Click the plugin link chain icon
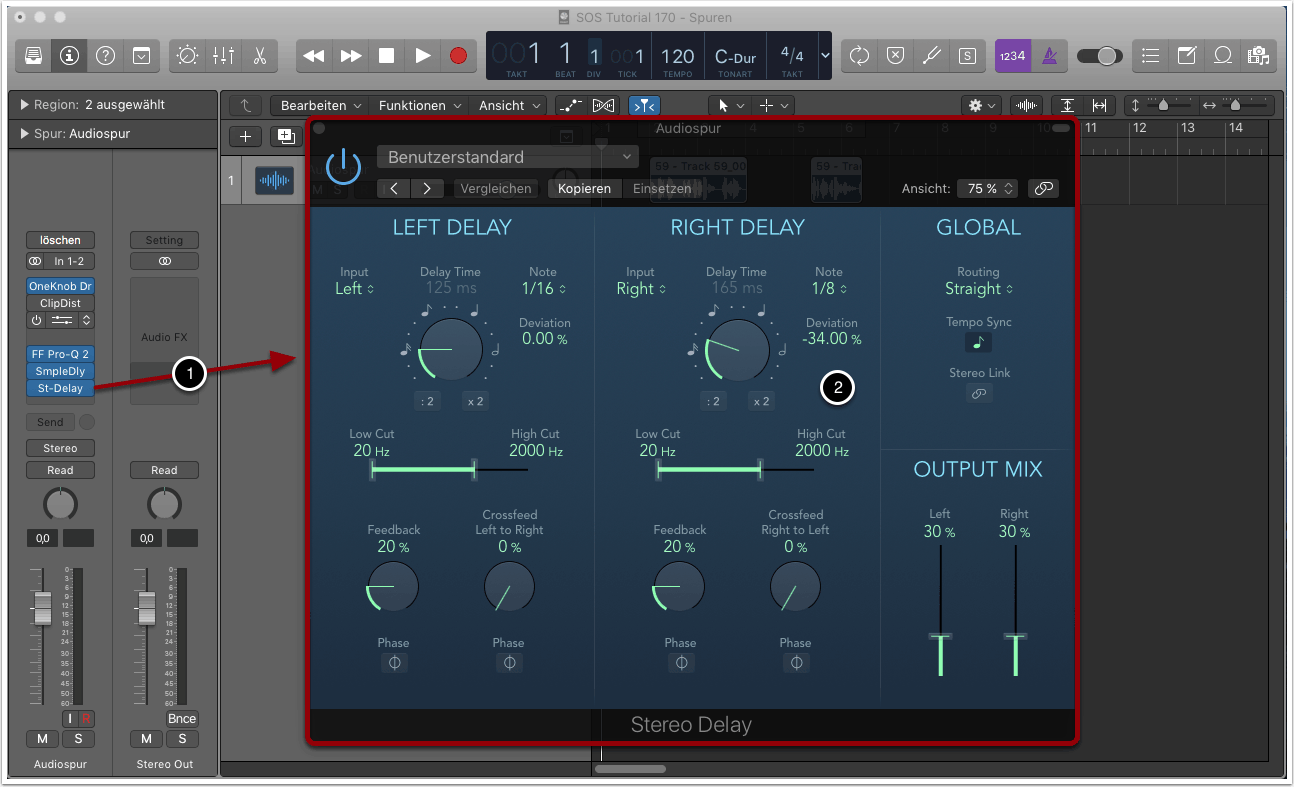 (x=1043, y=188)
